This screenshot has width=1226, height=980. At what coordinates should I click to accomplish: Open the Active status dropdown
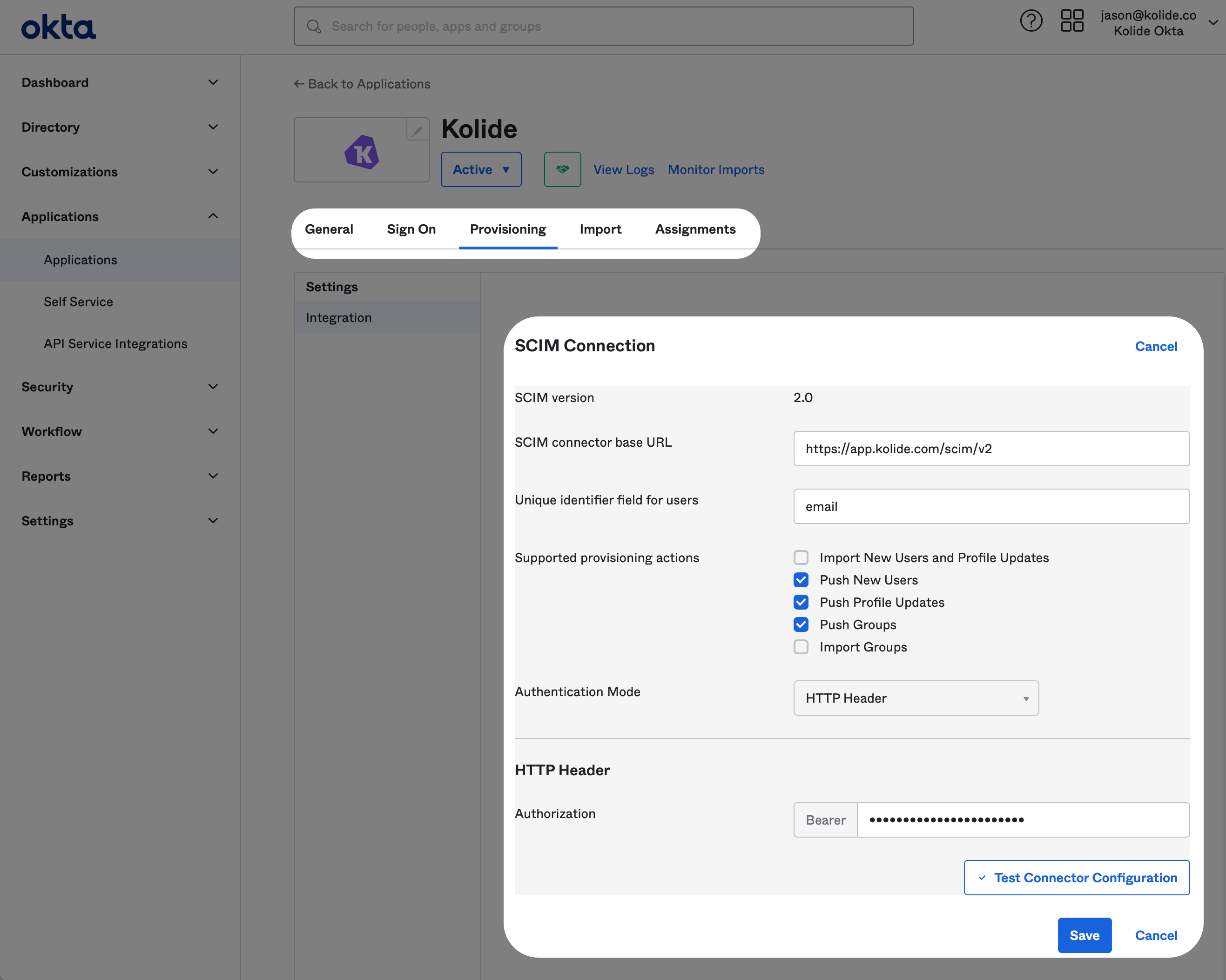point(481,169)
